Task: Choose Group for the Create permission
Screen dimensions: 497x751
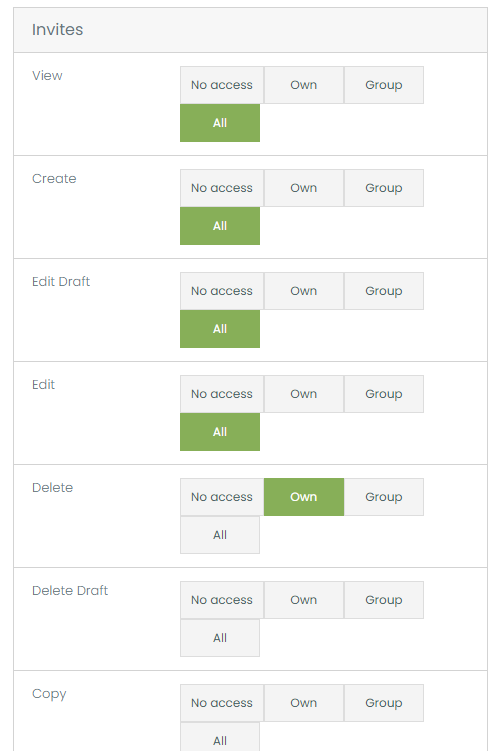Action: [384, 188]
